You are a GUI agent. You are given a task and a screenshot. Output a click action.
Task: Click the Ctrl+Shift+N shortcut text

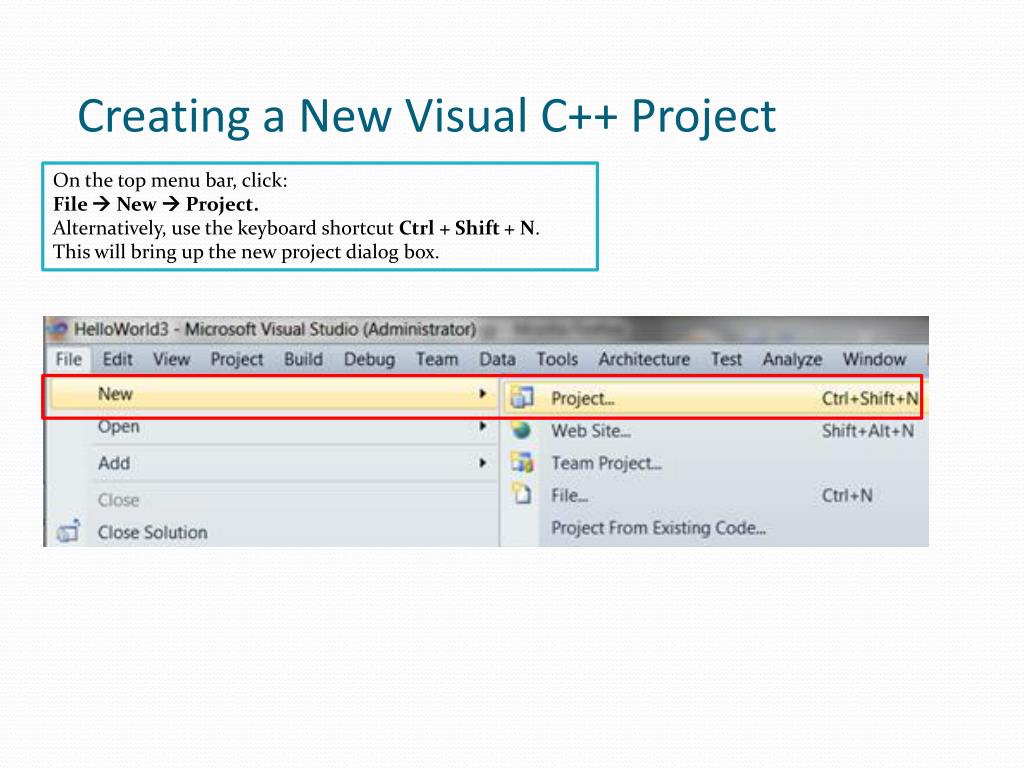870,398
